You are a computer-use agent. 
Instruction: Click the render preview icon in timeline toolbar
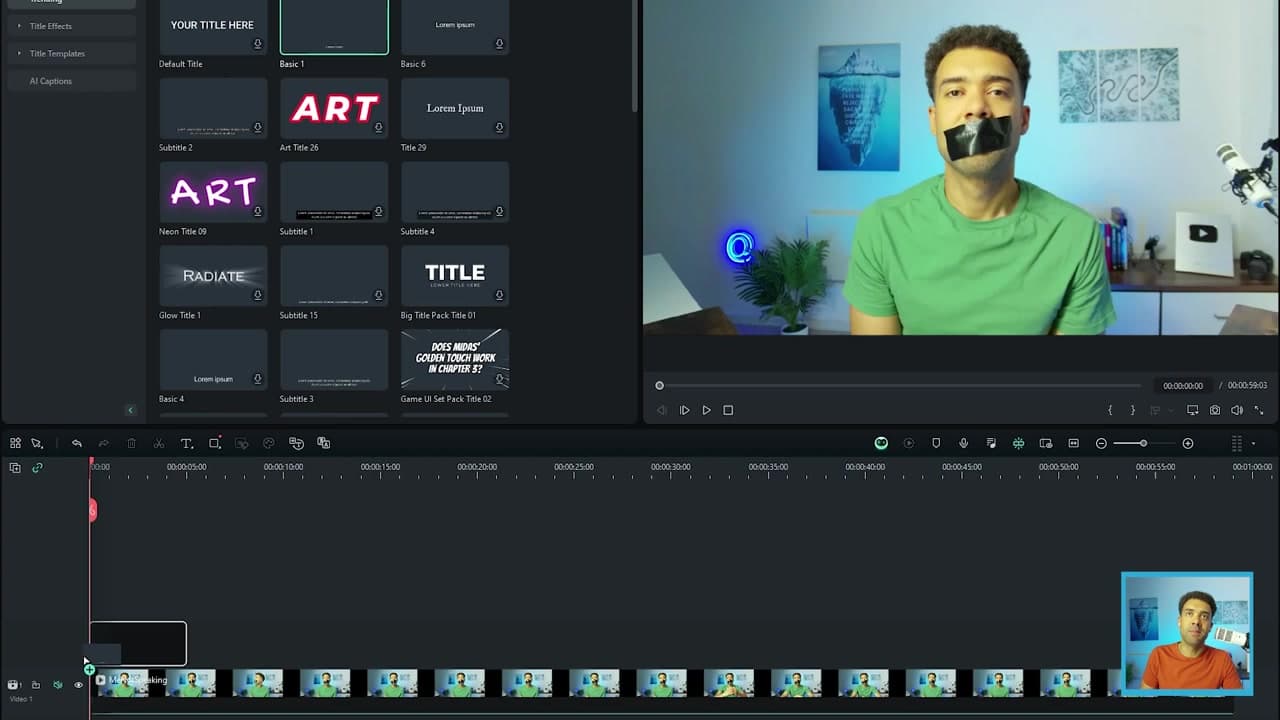click(909, 443)
